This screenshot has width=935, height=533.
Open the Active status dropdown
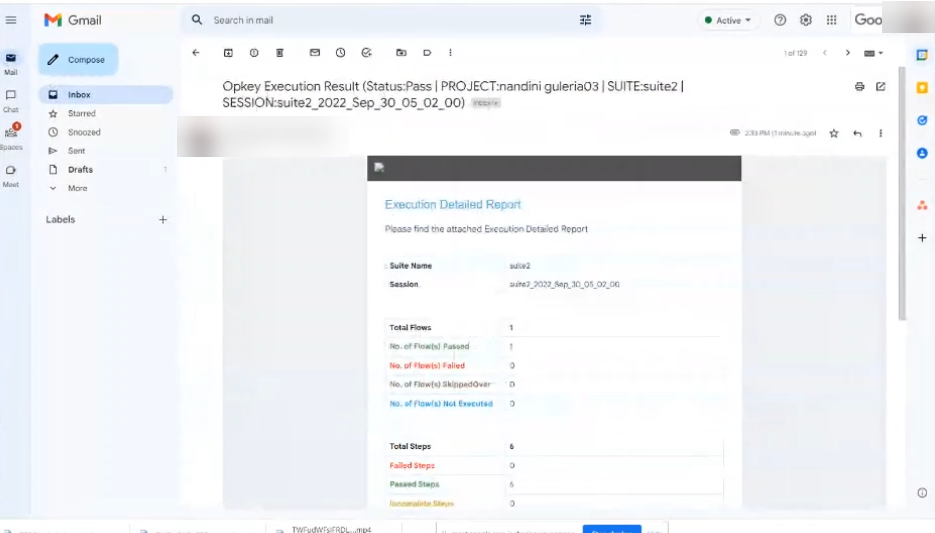[x=728, y=20]
